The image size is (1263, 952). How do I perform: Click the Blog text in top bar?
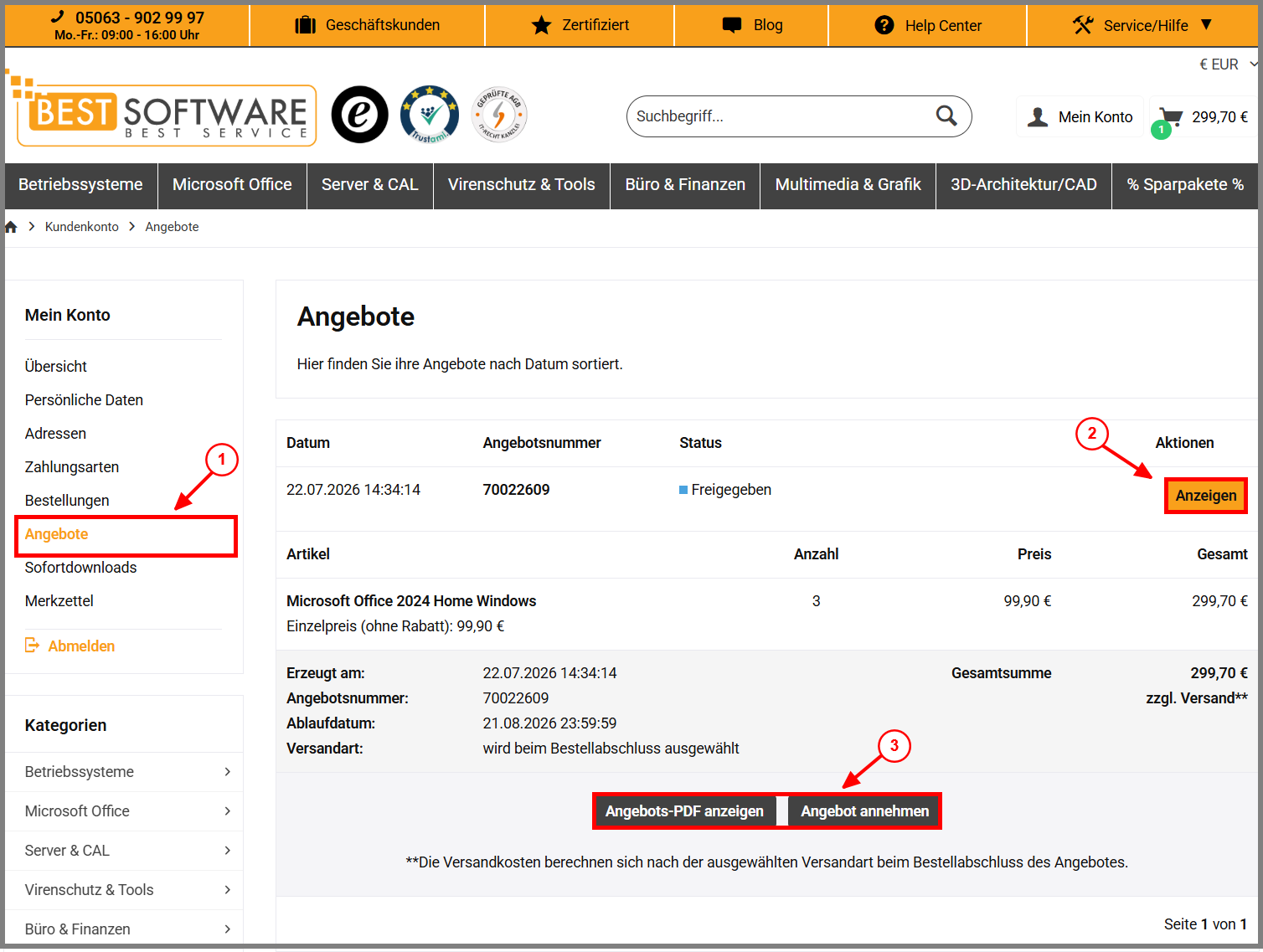[x=768, y=25]
